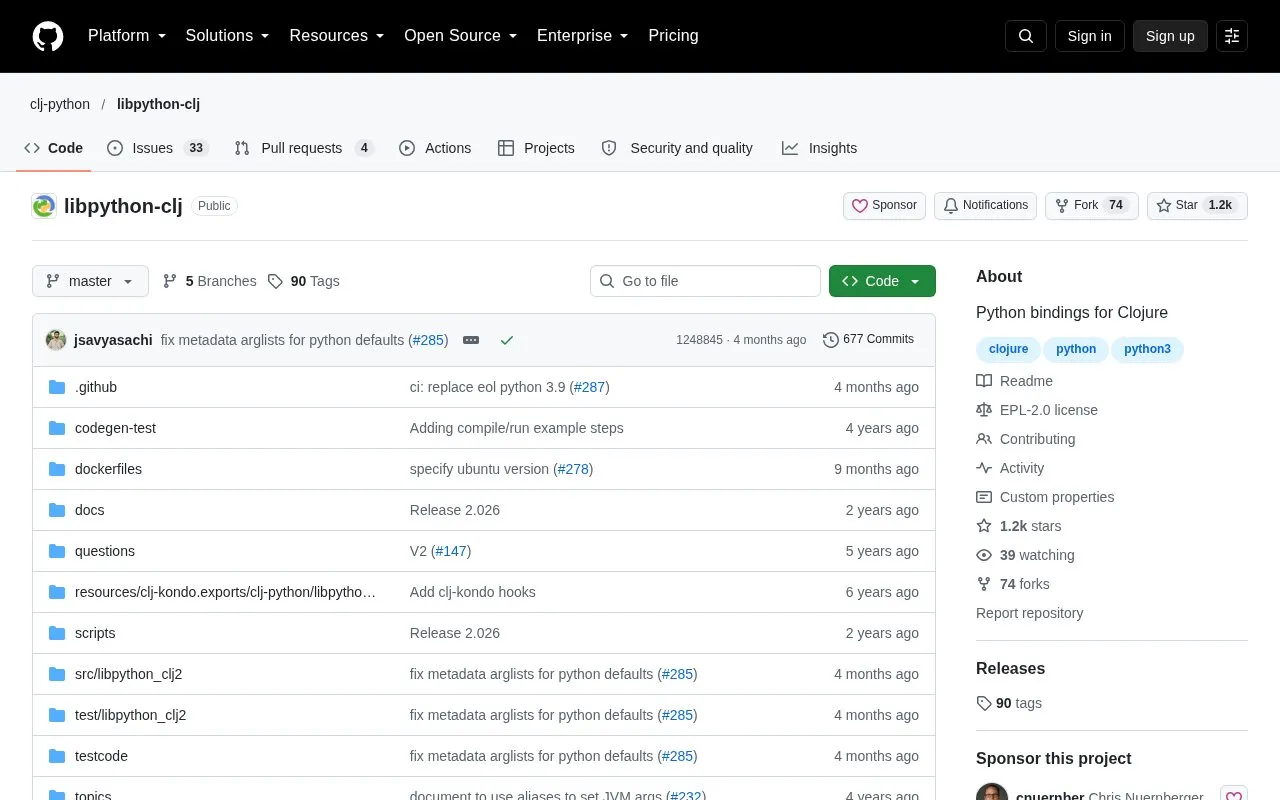This screenshot has height=800, width=1280.
Task: Click the folder icon next to docs
Action: tap(57, 510)
